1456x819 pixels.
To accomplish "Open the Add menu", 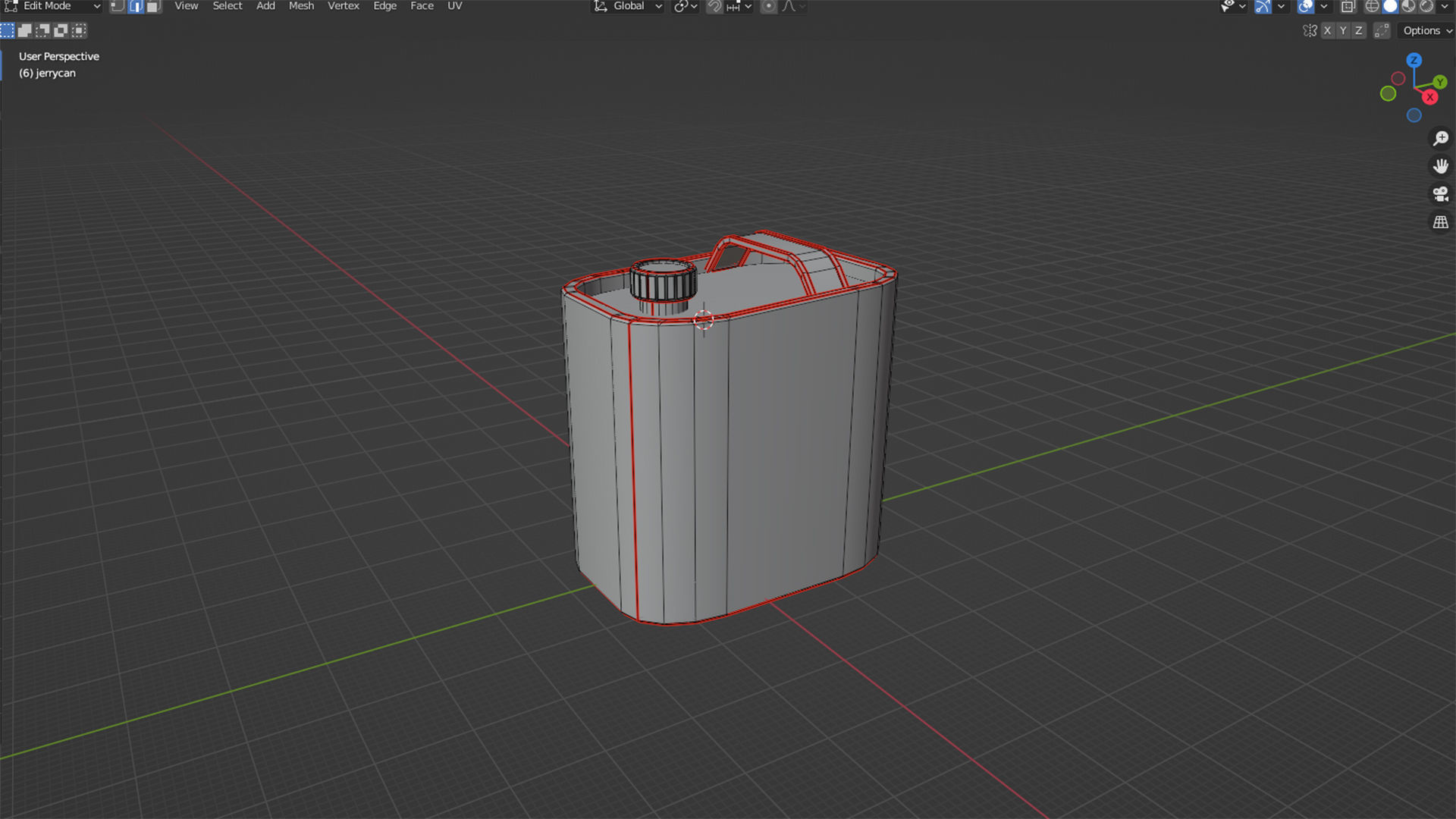I will tap(265, 6).
